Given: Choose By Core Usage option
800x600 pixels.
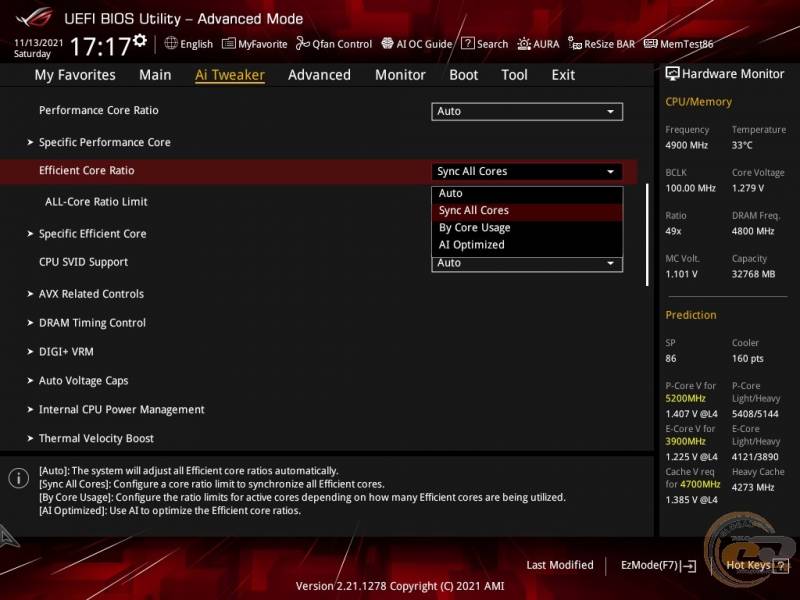Looking at the screenshot, I should click(527, 228).
